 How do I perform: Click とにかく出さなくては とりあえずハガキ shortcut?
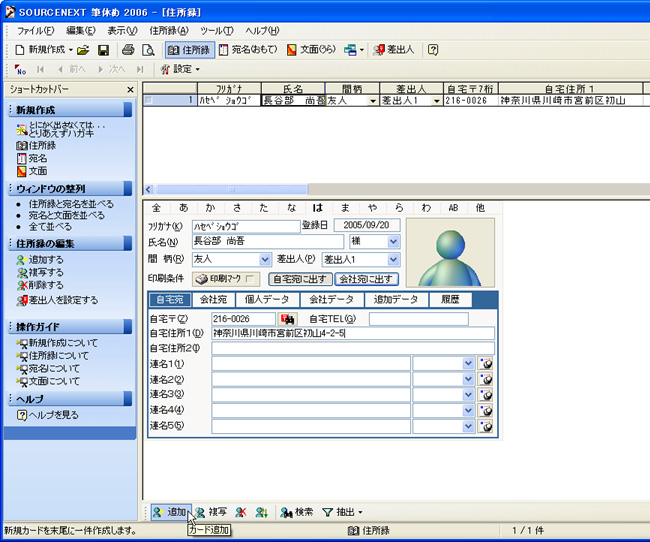coord(61,129)
